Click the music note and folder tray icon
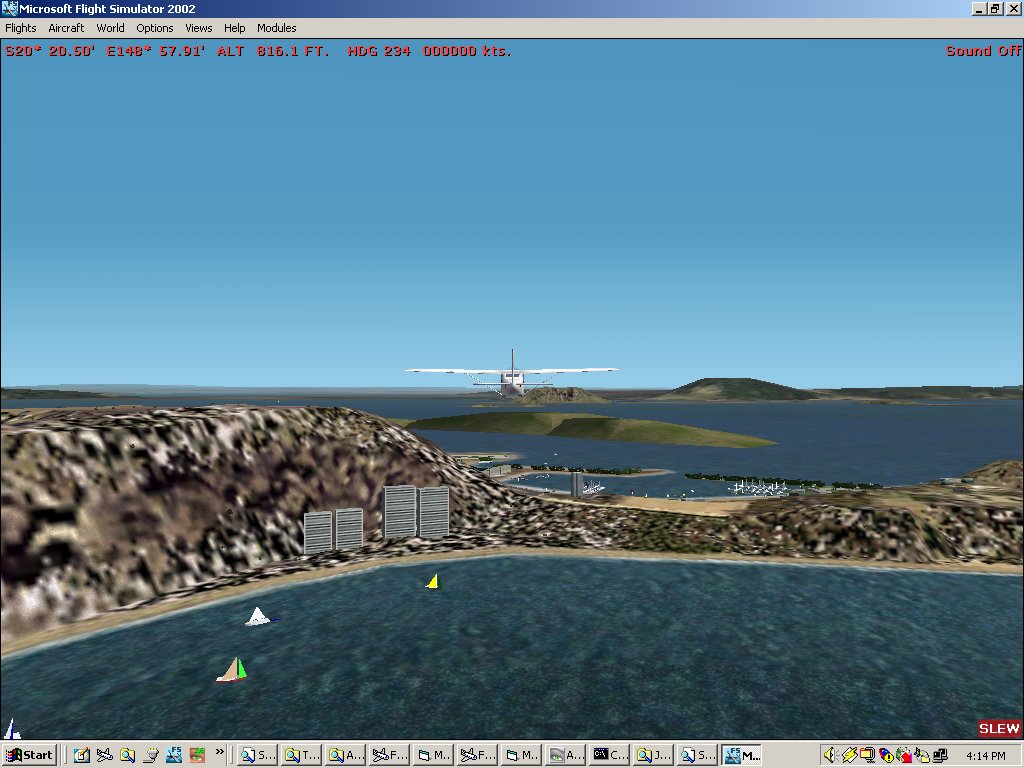Screen dimensions: 1024x768 coord(922,756)
